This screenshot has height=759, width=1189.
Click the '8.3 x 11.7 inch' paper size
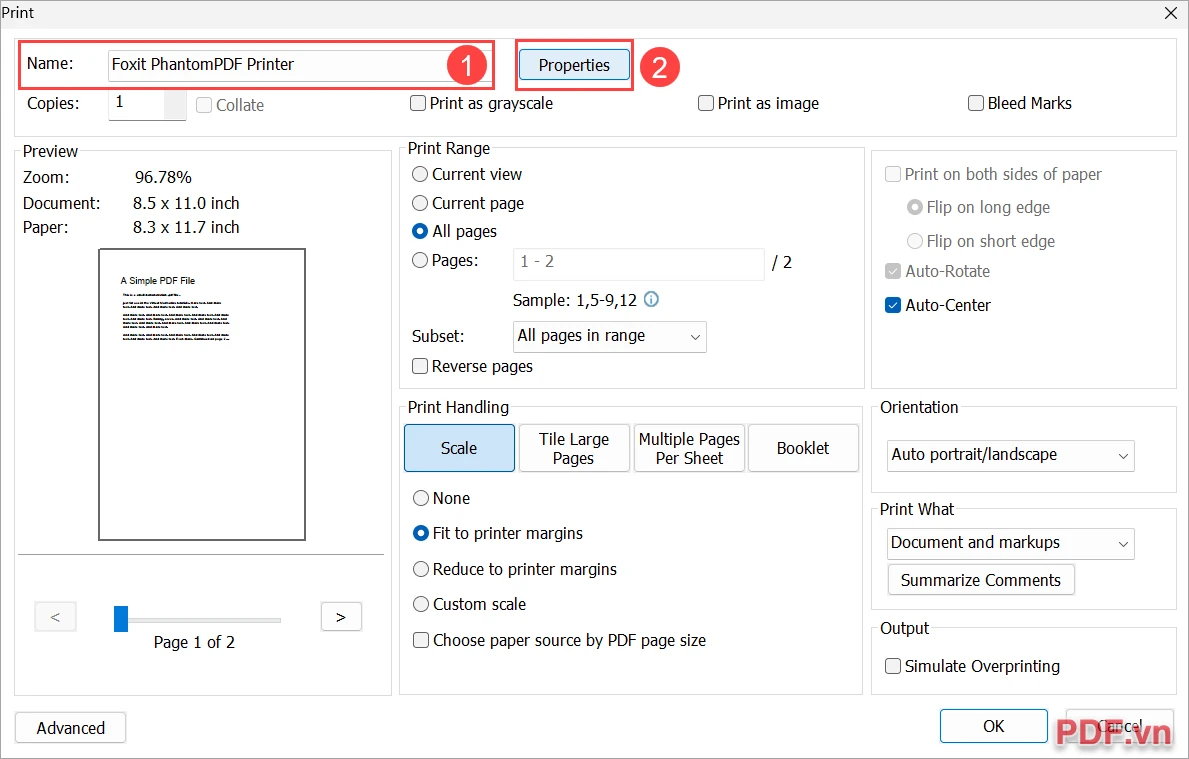tap(186, 227)
